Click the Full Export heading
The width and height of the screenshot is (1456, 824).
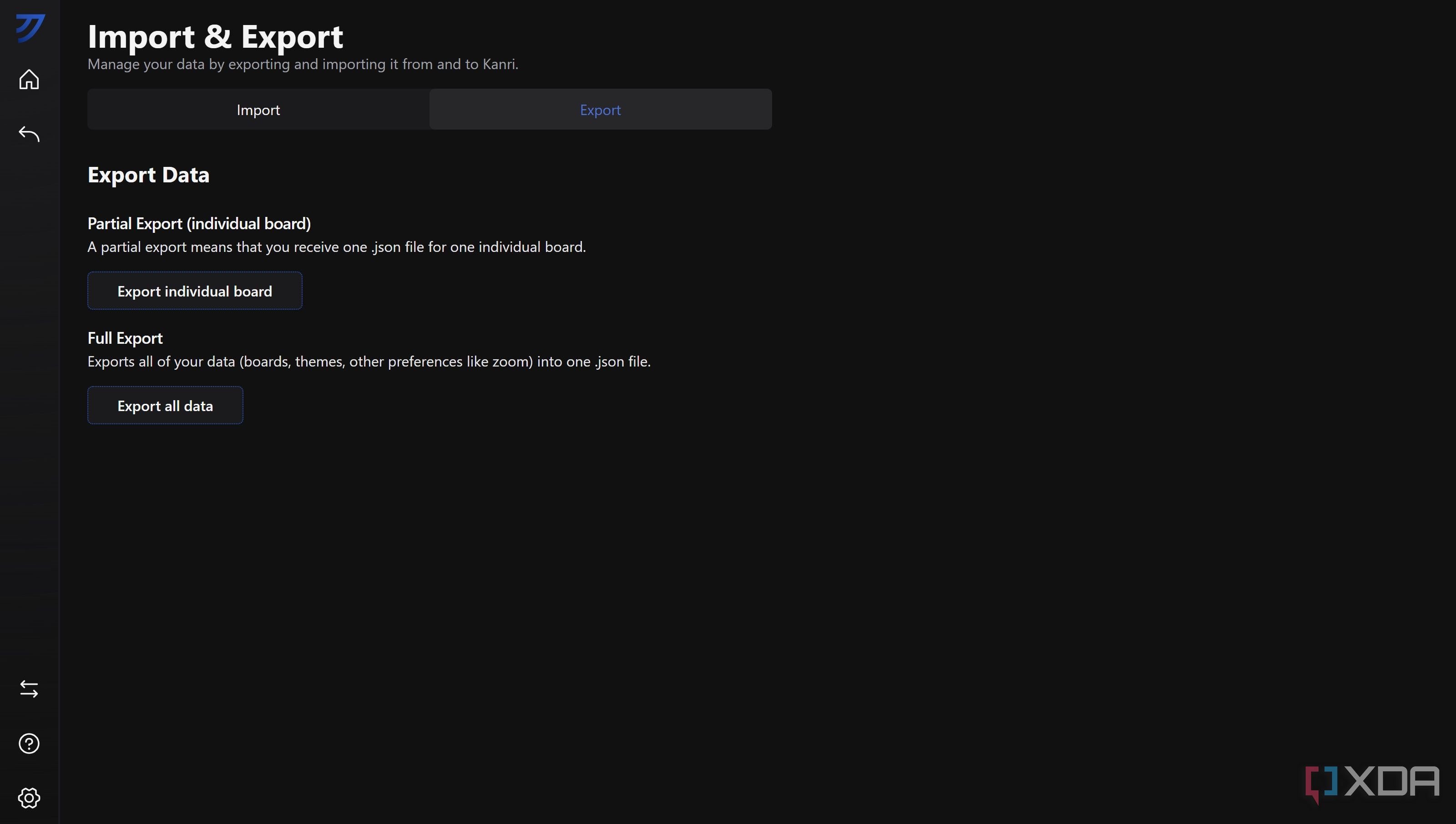point(125,338)
